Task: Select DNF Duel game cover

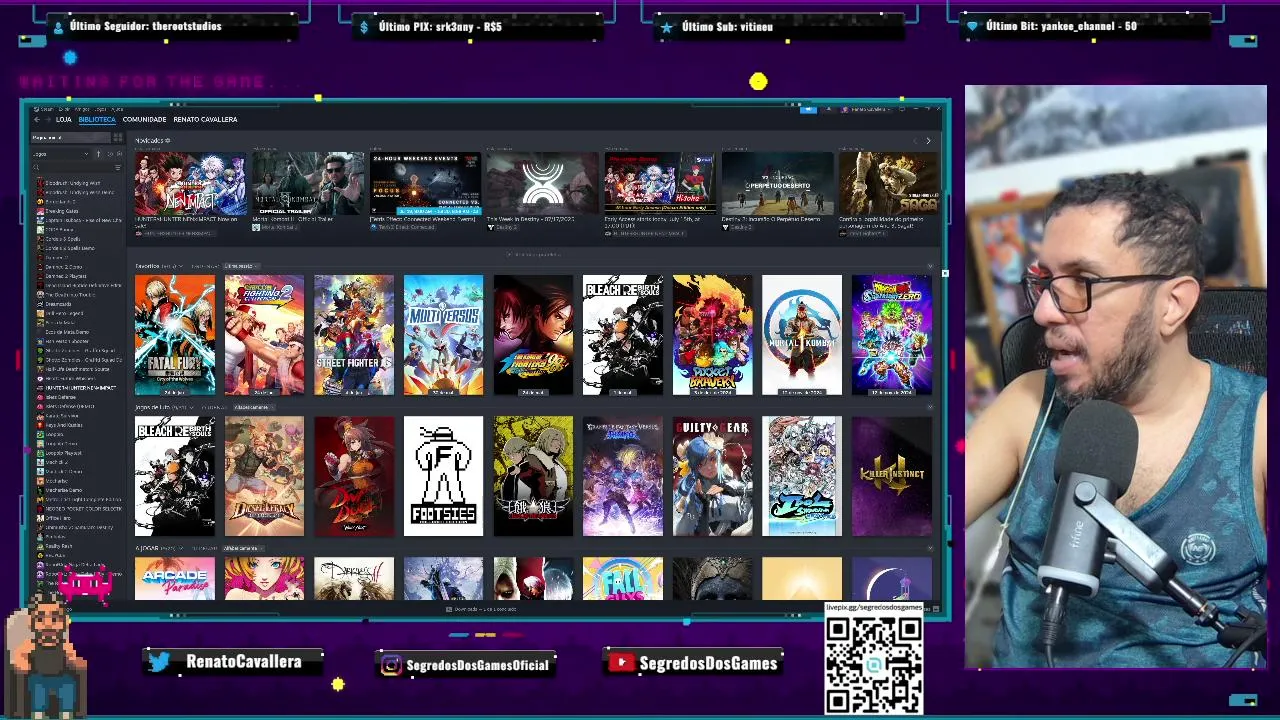Action: pos(354,476)
